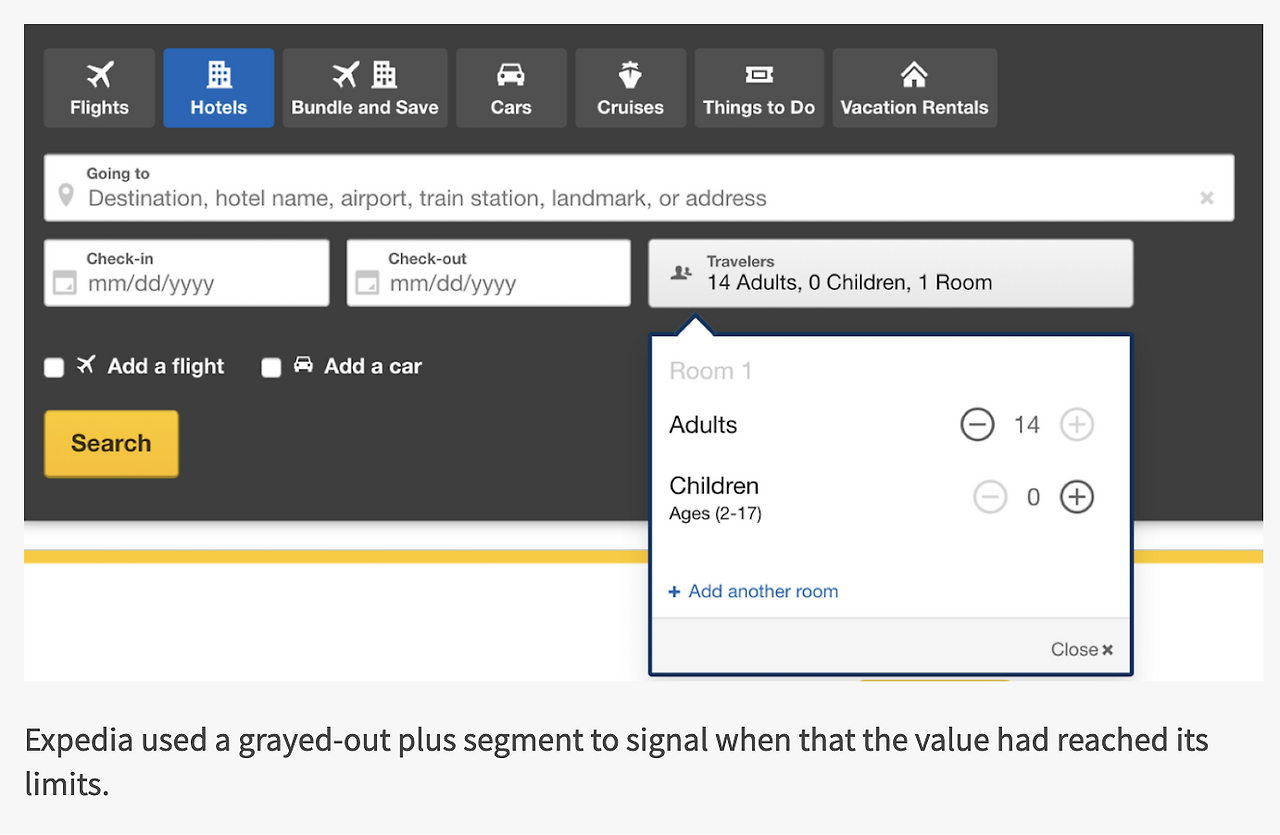The height and width of the screenshot is (835, 1280).
Task: Click the Check-out calendar icon
Action: 368,284
